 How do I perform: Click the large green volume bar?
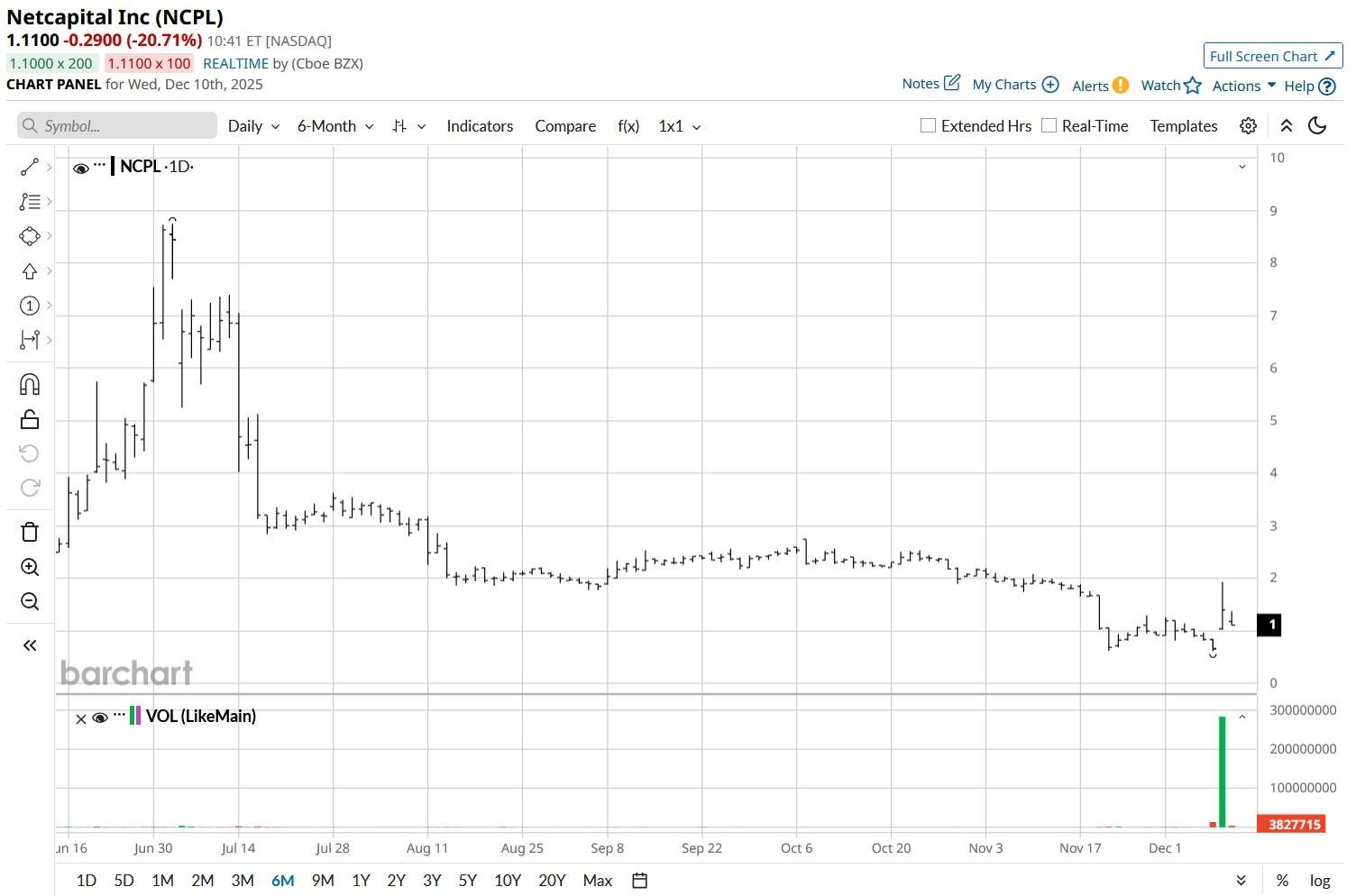[1222, 772]
